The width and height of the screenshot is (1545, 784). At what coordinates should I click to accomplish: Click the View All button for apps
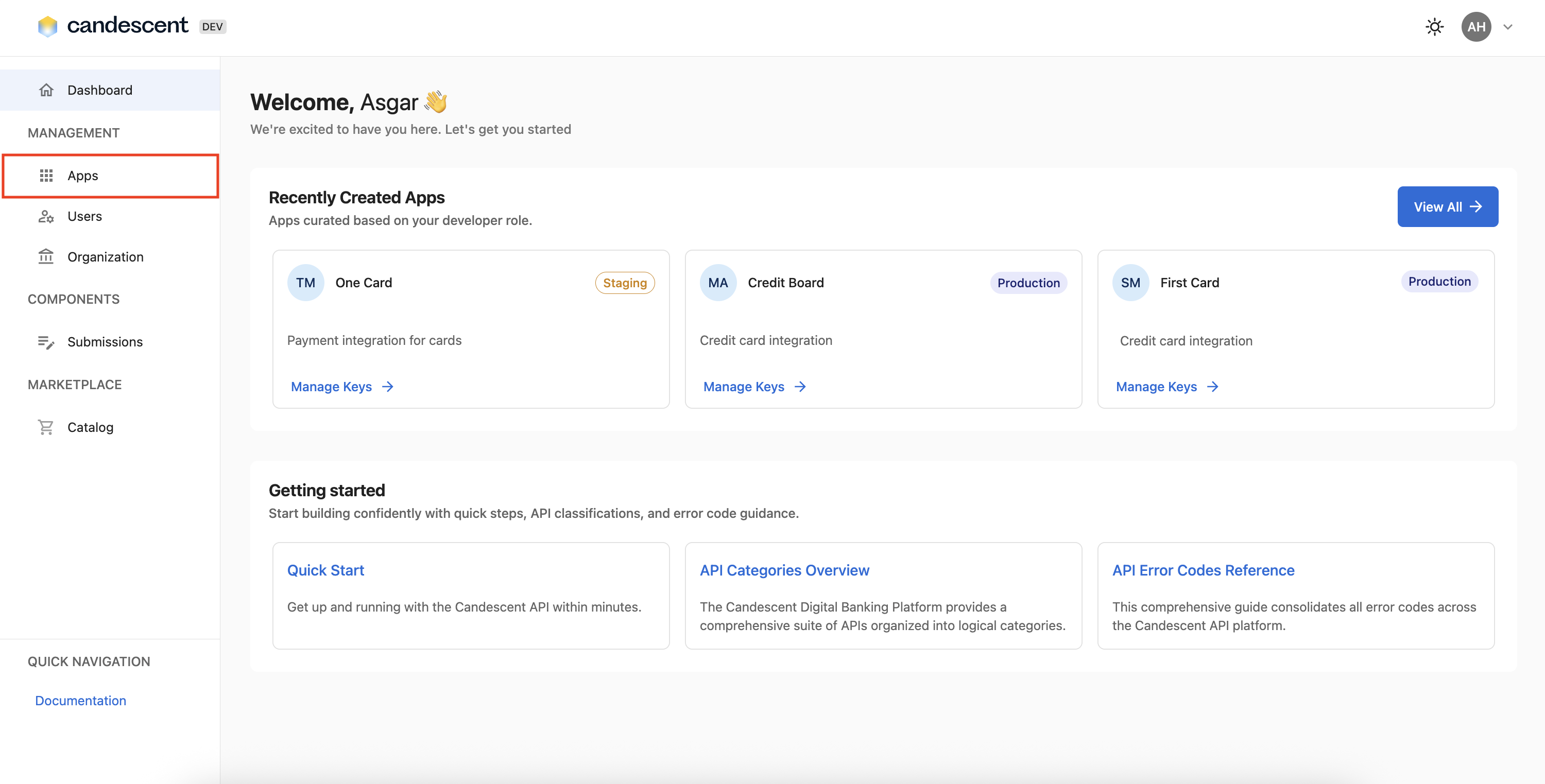click(x=1447, y=206)
